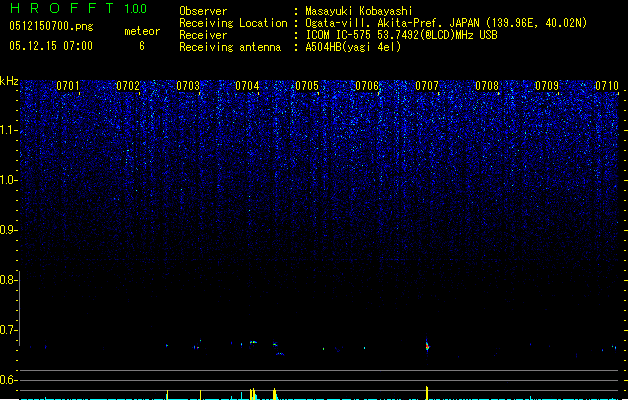The image size is (629, 400).
Task: Click the Observer label
Action: coord(203,11)
